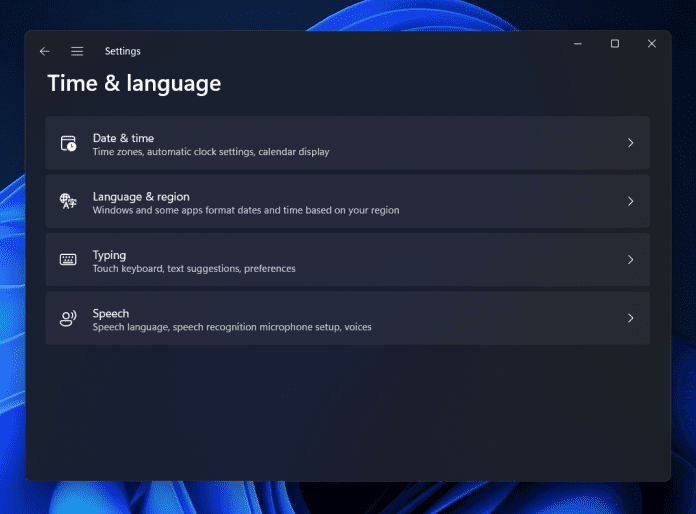Viewport: 696px width, 514px height.
Task: Click 'Speech language, speech recognition microphone setup' text
Action: (x=232, y=327)
